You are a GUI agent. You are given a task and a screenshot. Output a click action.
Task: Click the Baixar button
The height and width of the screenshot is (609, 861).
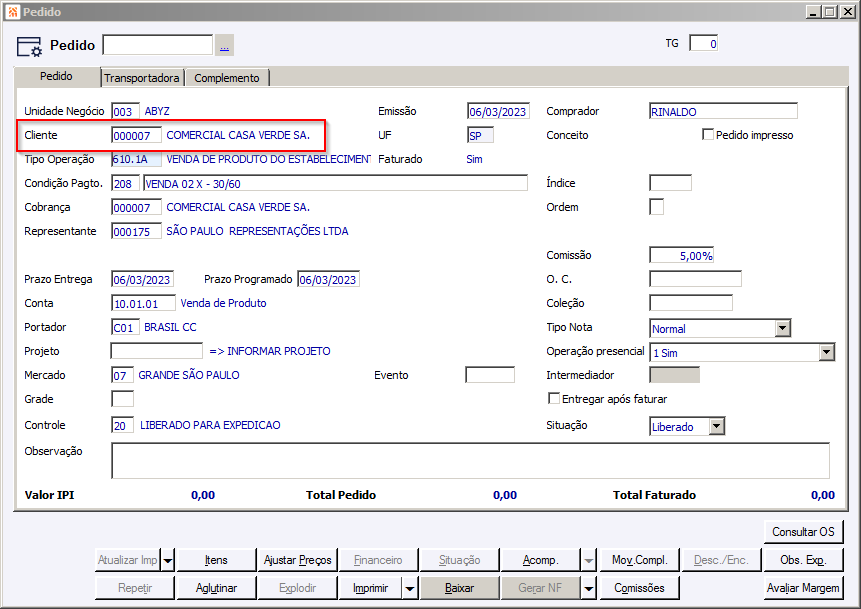click(459, 588)
